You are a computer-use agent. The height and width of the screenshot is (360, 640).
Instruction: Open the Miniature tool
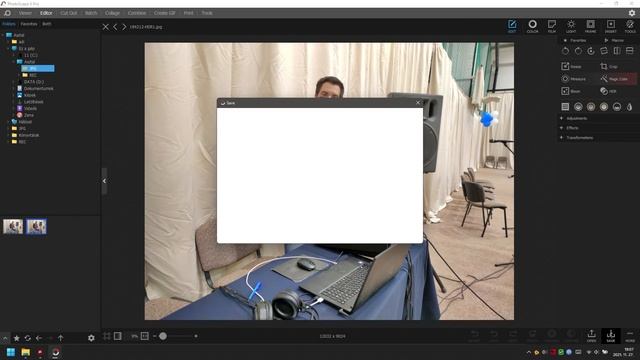[x=574, y=79]
